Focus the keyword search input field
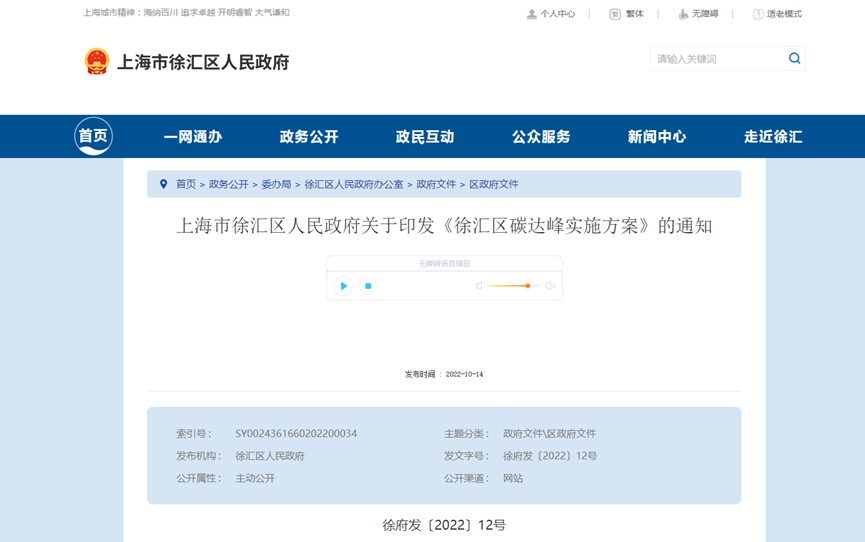Image resolution: width=865 pixels, height=542 pixels. tap(717, 59)
